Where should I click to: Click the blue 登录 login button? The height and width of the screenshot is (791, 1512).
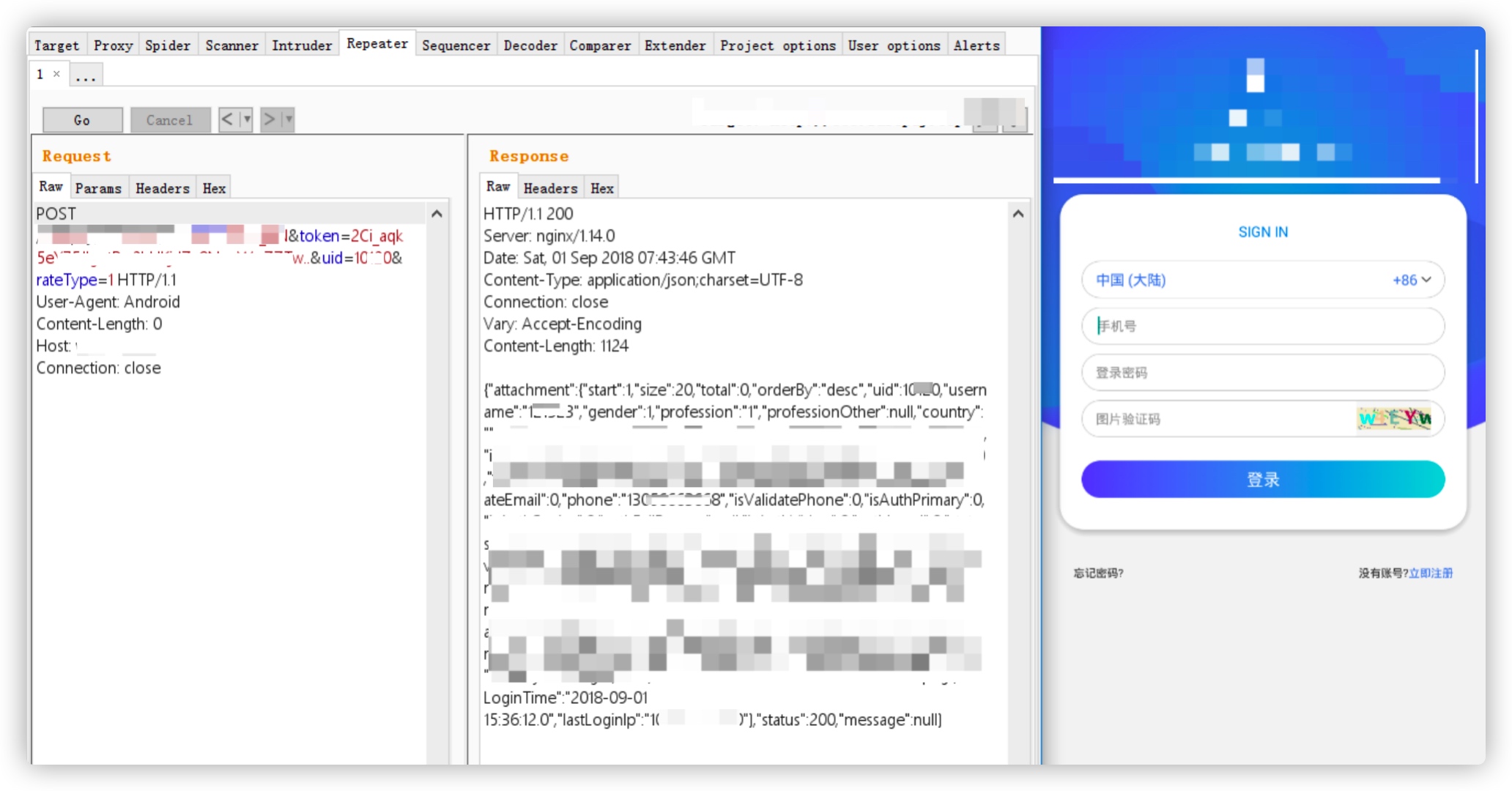coord(1262,480)
